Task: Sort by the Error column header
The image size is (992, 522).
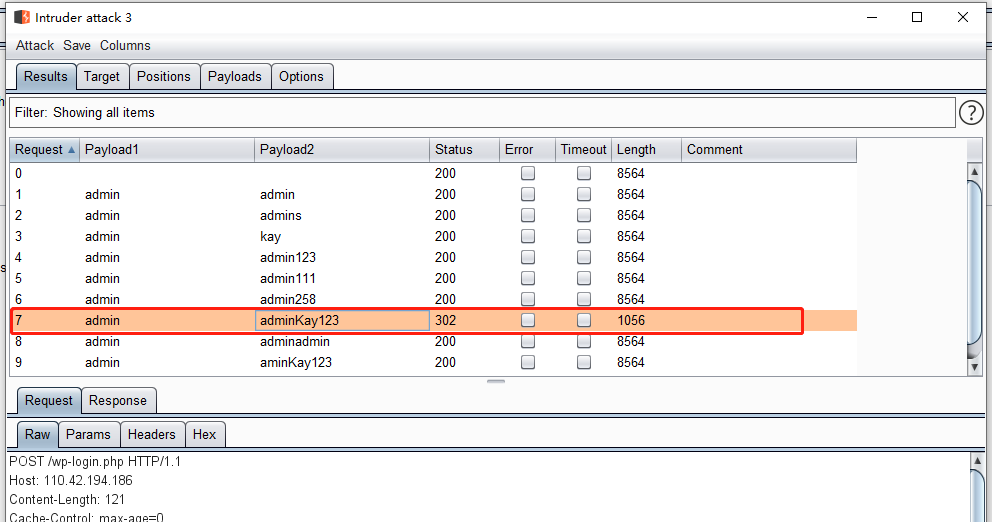Action: (x=527, y=150)
